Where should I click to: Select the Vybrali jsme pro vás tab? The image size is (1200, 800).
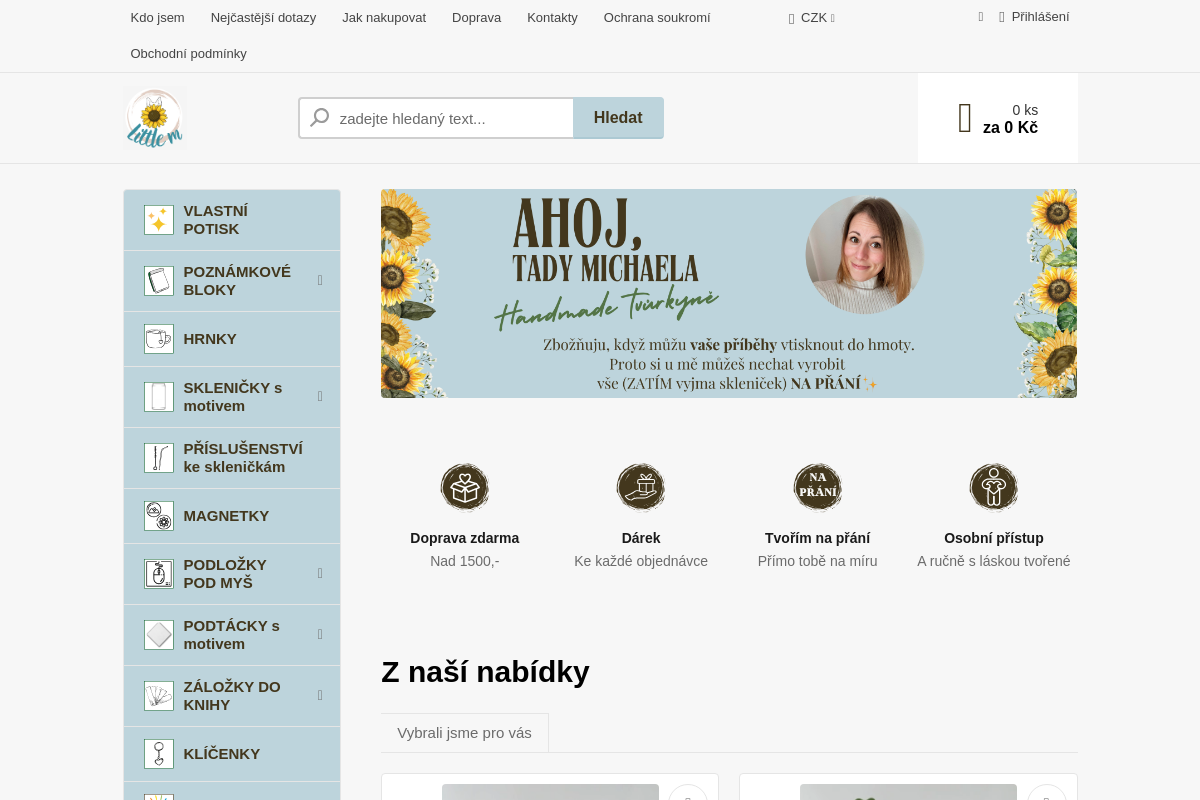[464, 733]
